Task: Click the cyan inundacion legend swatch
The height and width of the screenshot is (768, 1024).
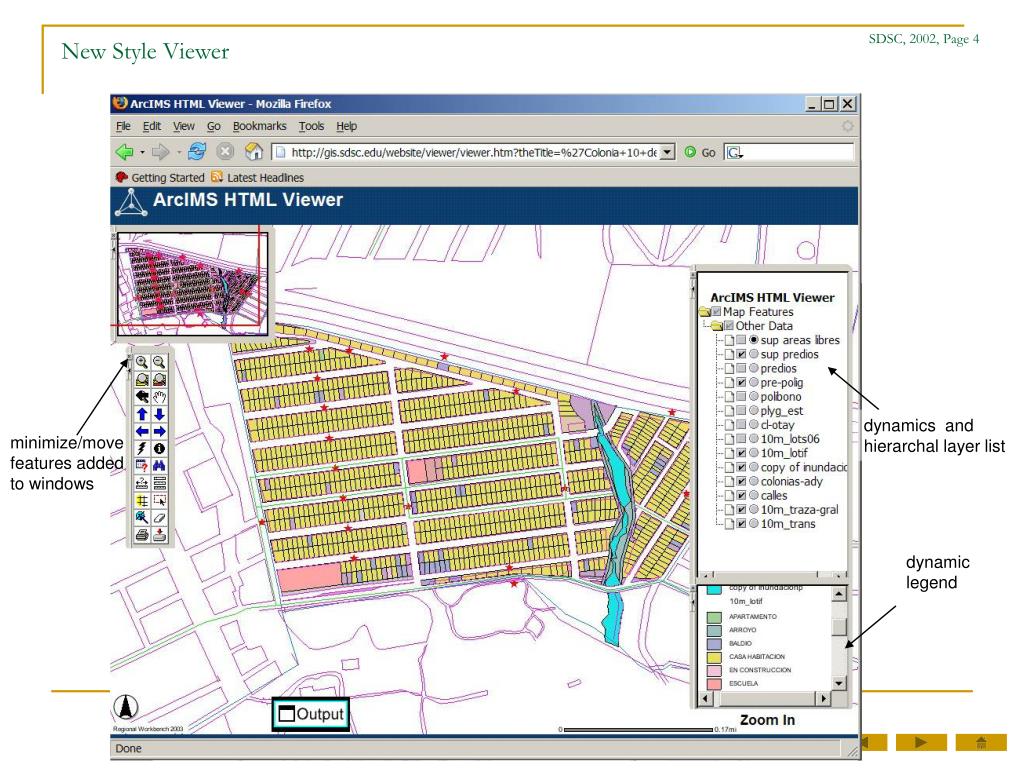Action: coord(714,589)
